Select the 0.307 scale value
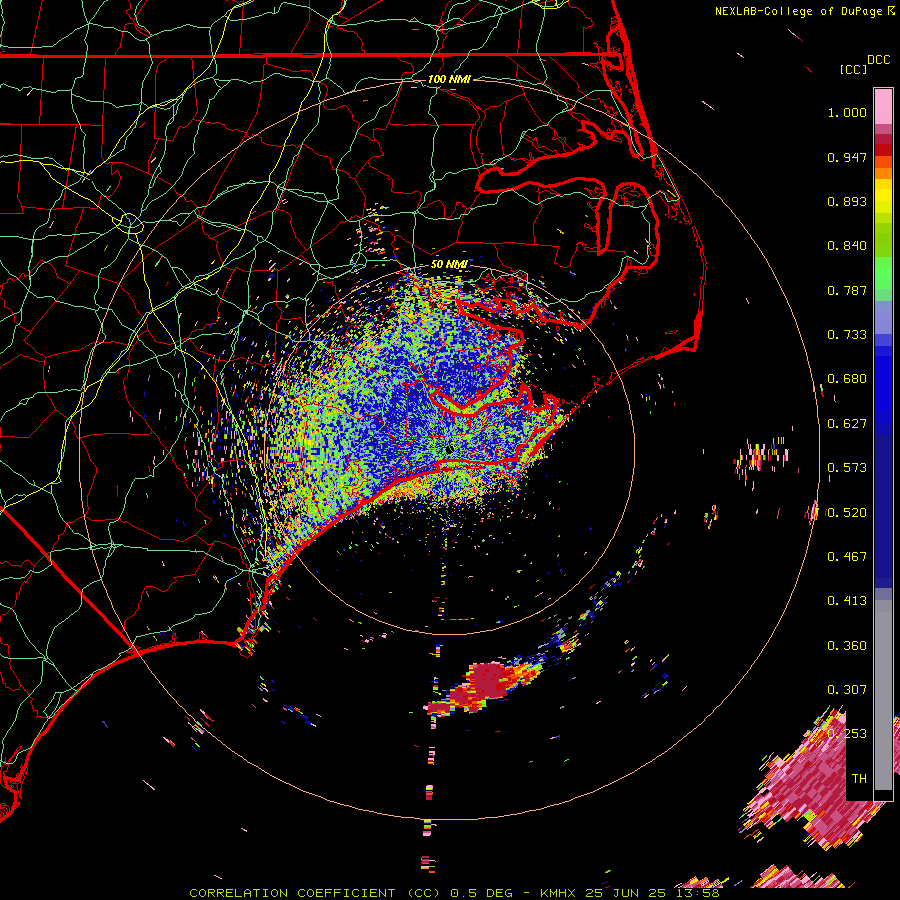The height and width of the screenshot is (900, 900). tap(847, 690)
